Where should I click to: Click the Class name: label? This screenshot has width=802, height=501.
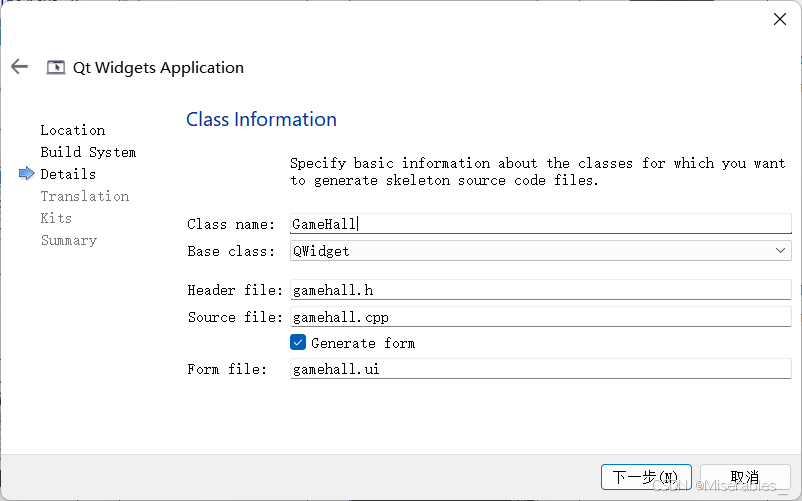point(231,224)
